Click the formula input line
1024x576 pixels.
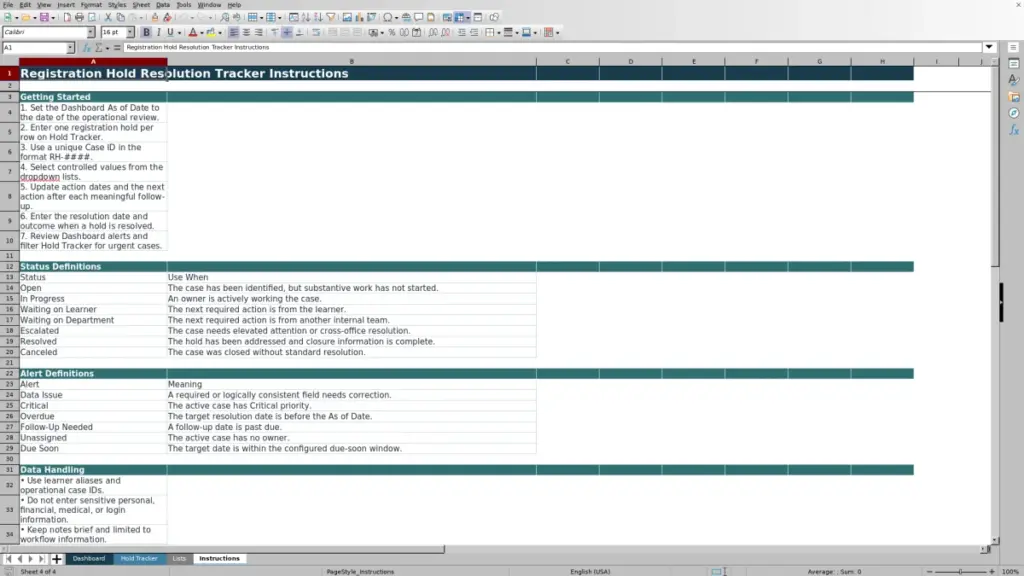[552, 47]
